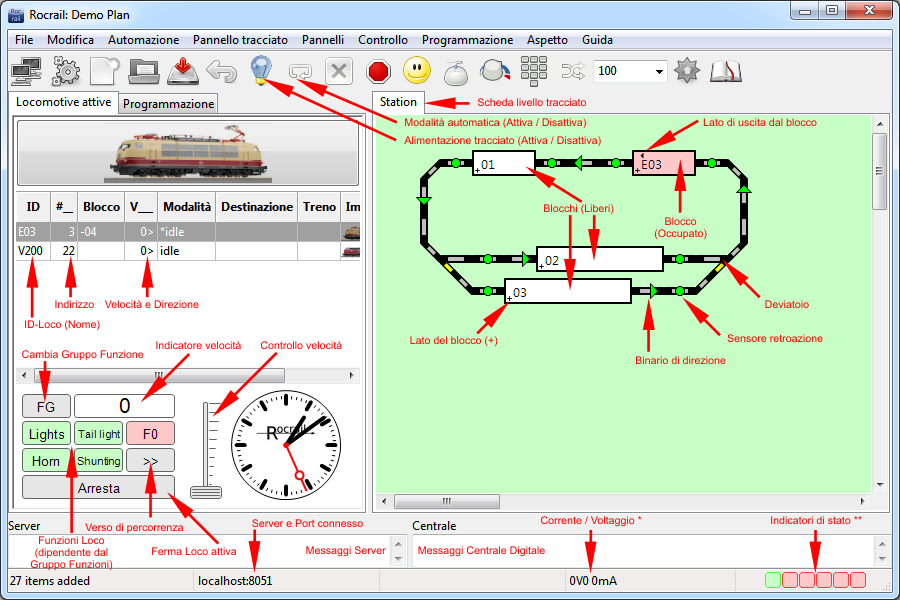Click the save plan download icon
Screen dimensions: 900x600
182,71
